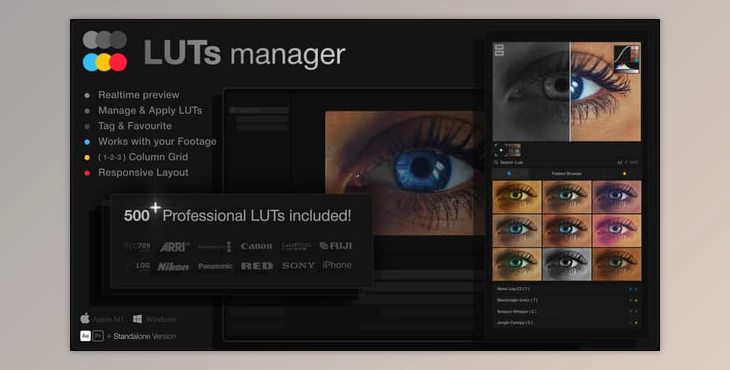
Task: Apply the orange-skin blue-eye LUT thumbnail
Action: click(x=567, y=230)
